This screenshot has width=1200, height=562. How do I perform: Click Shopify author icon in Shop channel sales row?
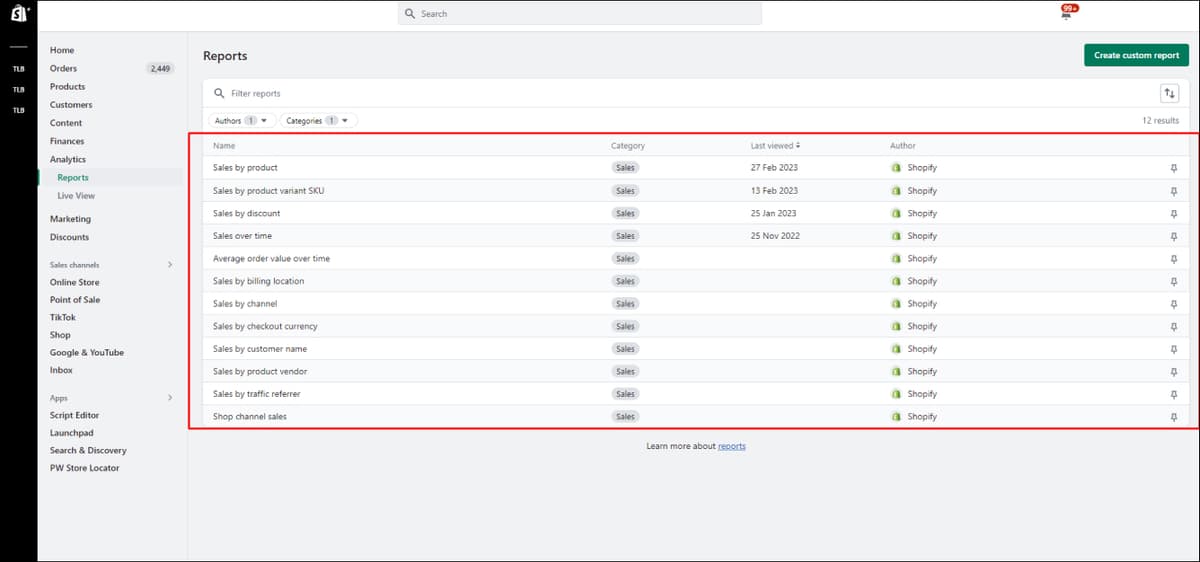[896, 416]
